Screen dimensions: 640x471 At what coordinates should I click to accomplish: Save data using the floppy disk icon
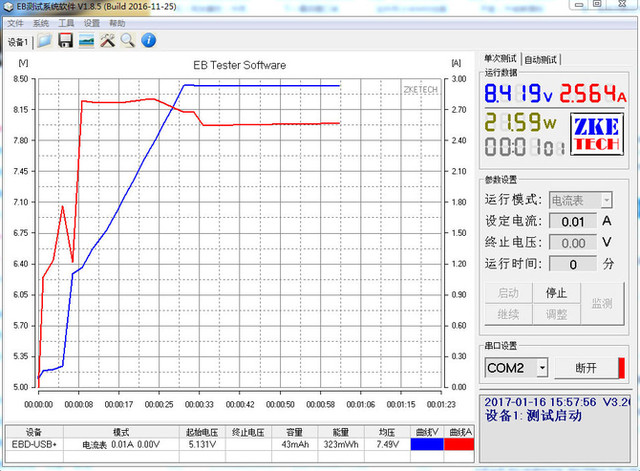coord(65,41)
